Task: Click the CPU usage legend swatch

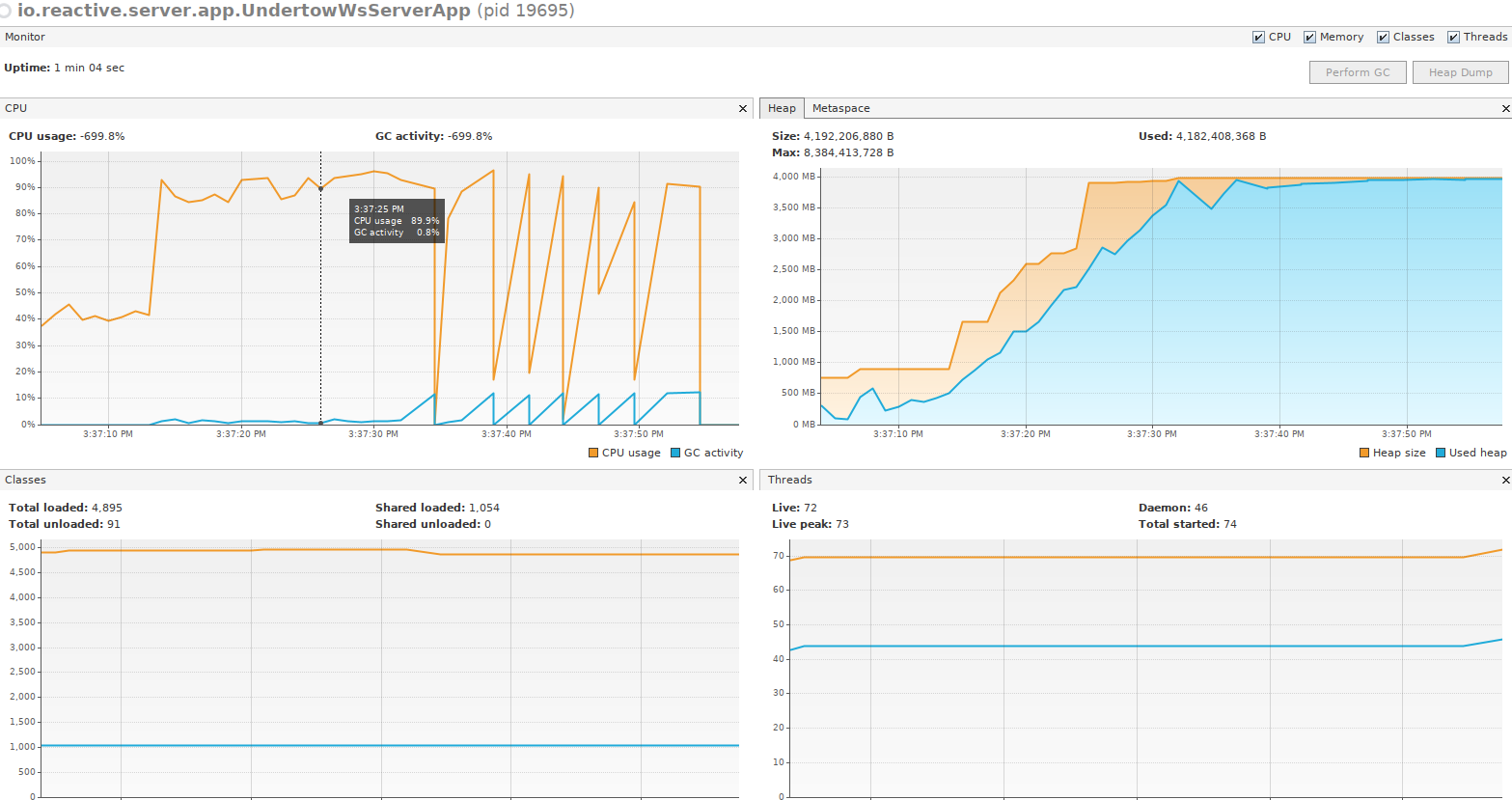Action: (593, 453)
